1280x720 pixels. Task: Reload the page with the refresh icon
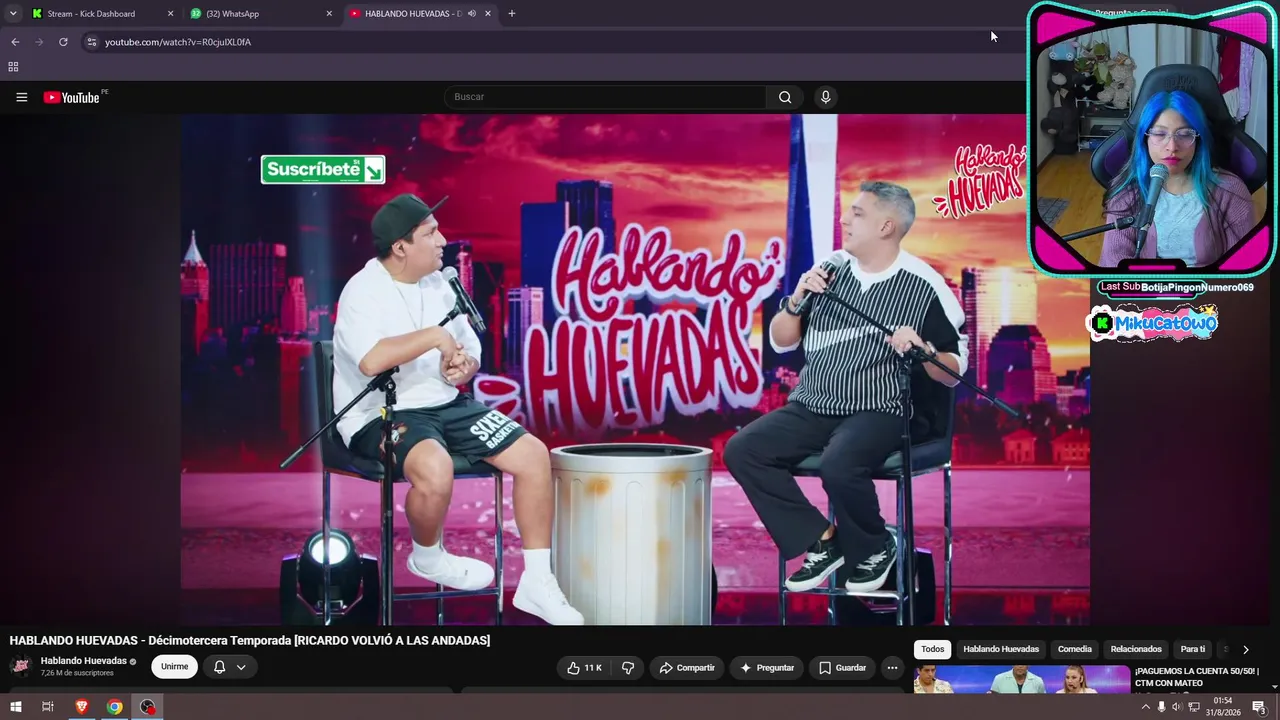click(x=63, y=42)
